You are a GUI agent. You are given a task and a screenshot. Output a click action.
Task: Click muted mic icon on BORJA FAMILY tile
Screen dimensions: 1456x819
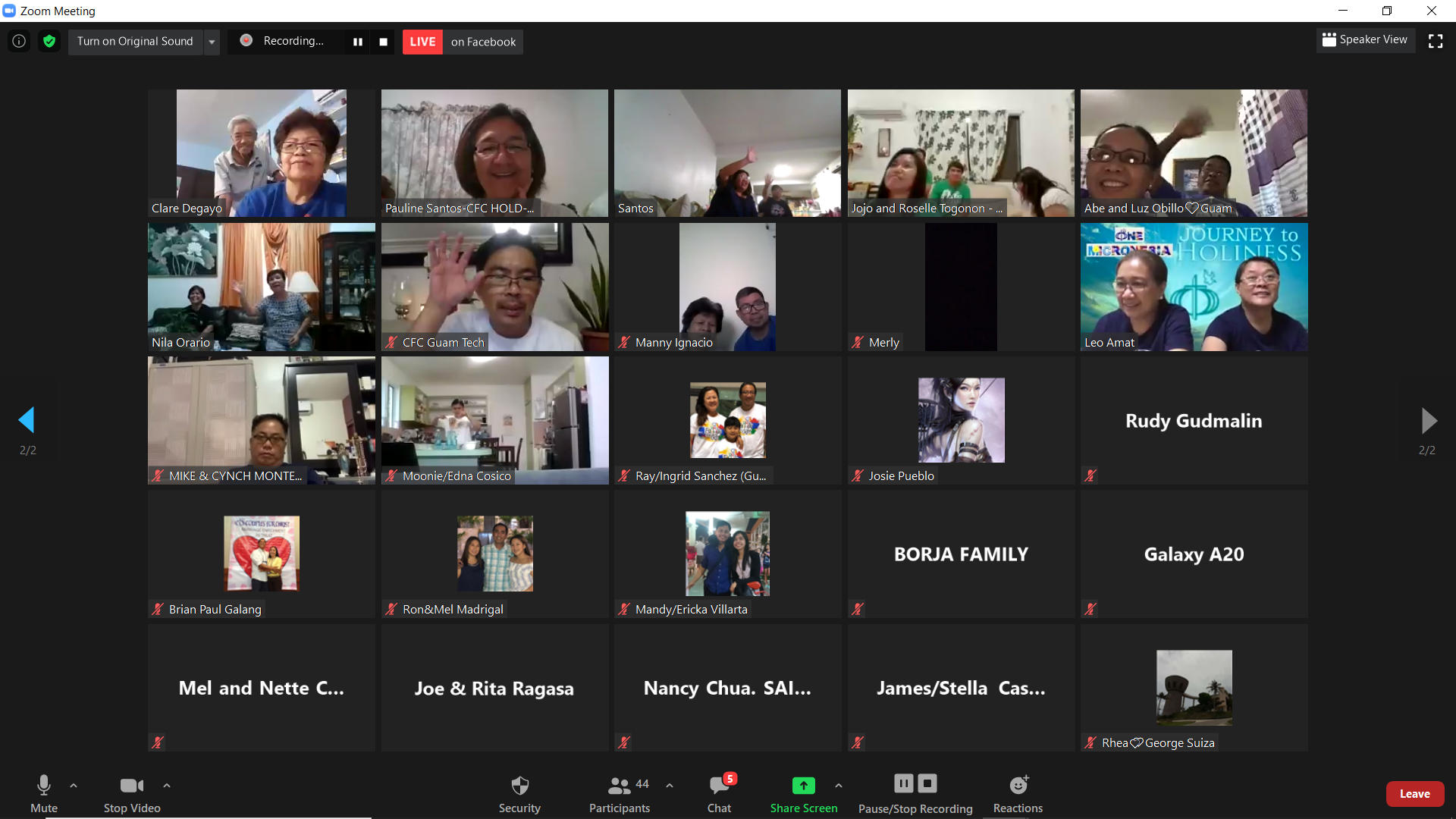click(x=858, y=609)
